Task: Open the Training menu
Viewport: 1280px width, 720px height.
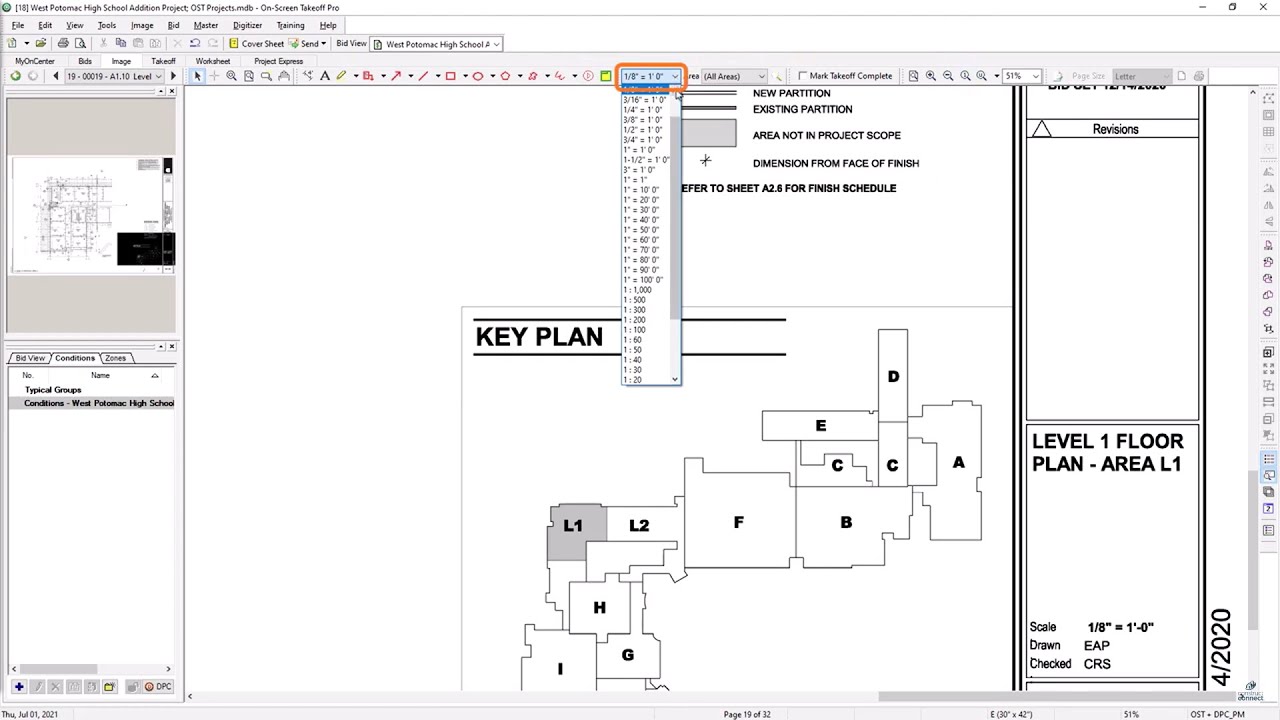Action: 290,25
